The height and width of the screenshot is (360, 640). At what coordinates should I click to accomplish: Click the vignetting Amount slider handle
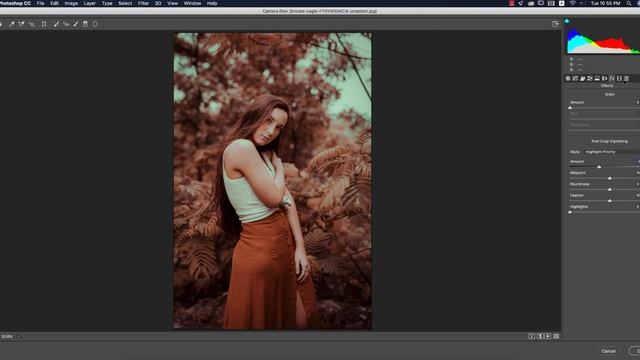point(599,167)
